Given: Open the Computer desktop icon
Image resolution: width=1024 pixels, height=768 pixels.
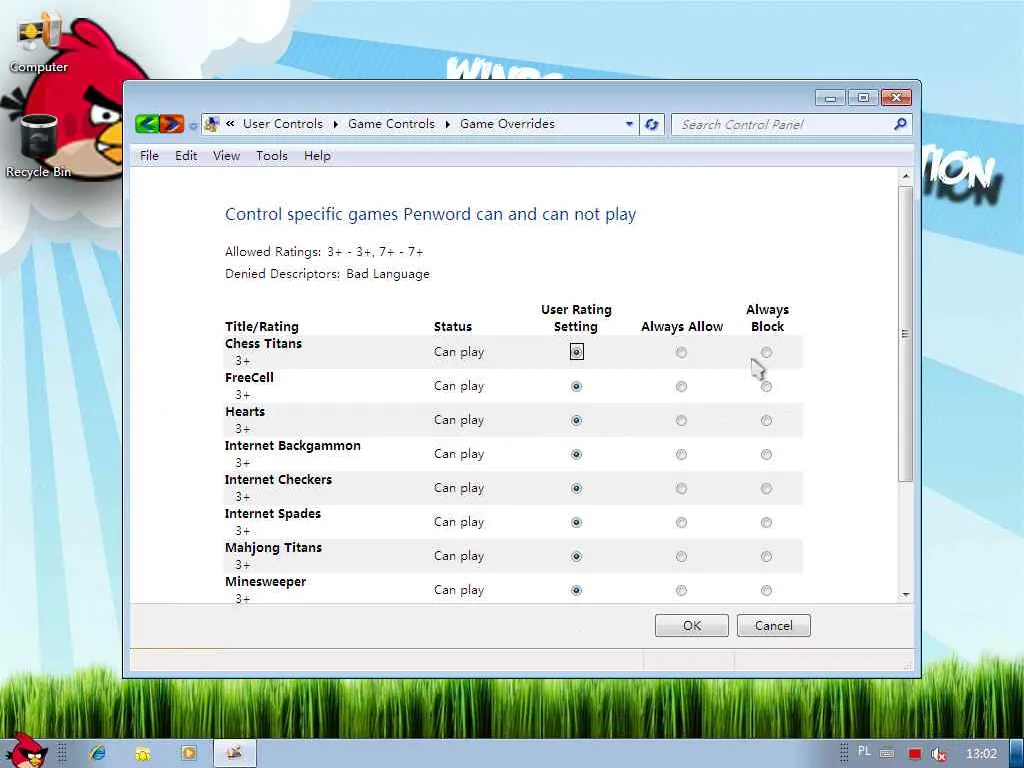Looking at the screenshot, I should 39,43.
